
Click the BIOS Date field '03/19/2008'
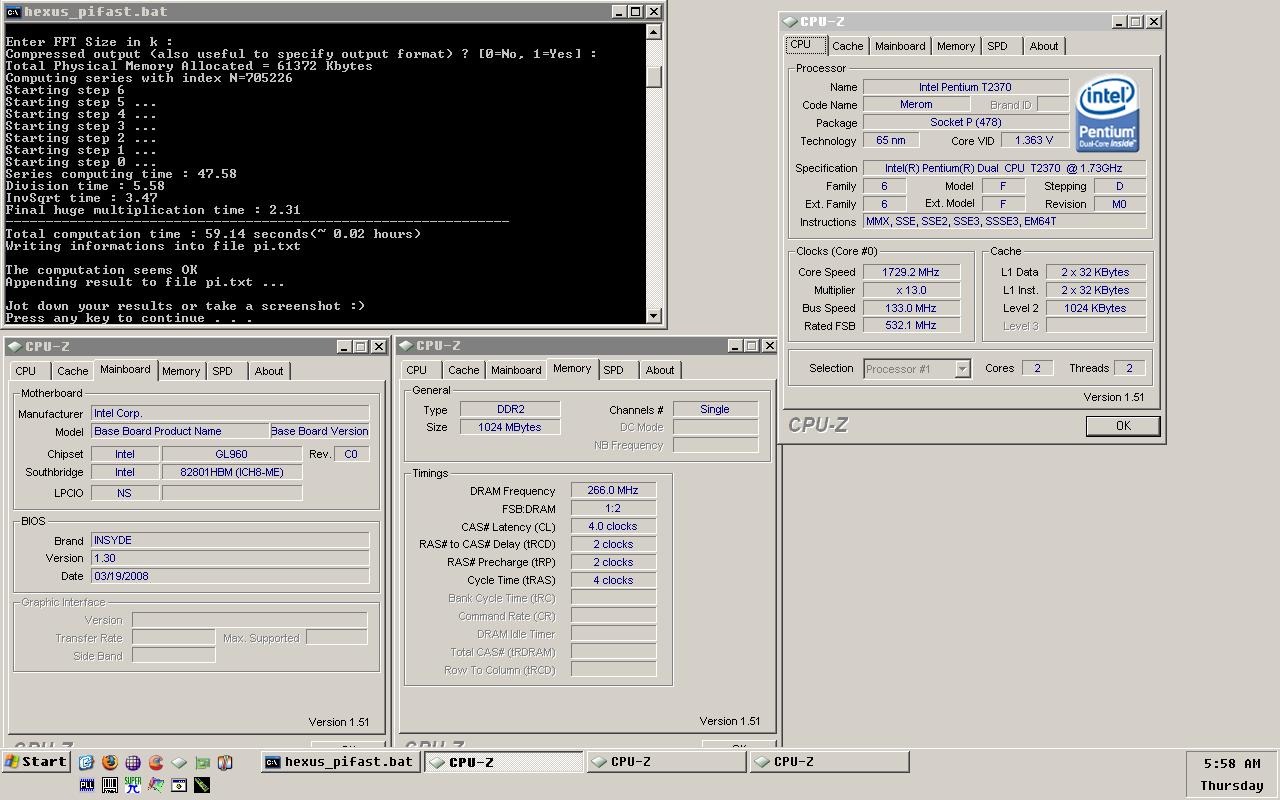pyautogui.click(x=230, y=576)
